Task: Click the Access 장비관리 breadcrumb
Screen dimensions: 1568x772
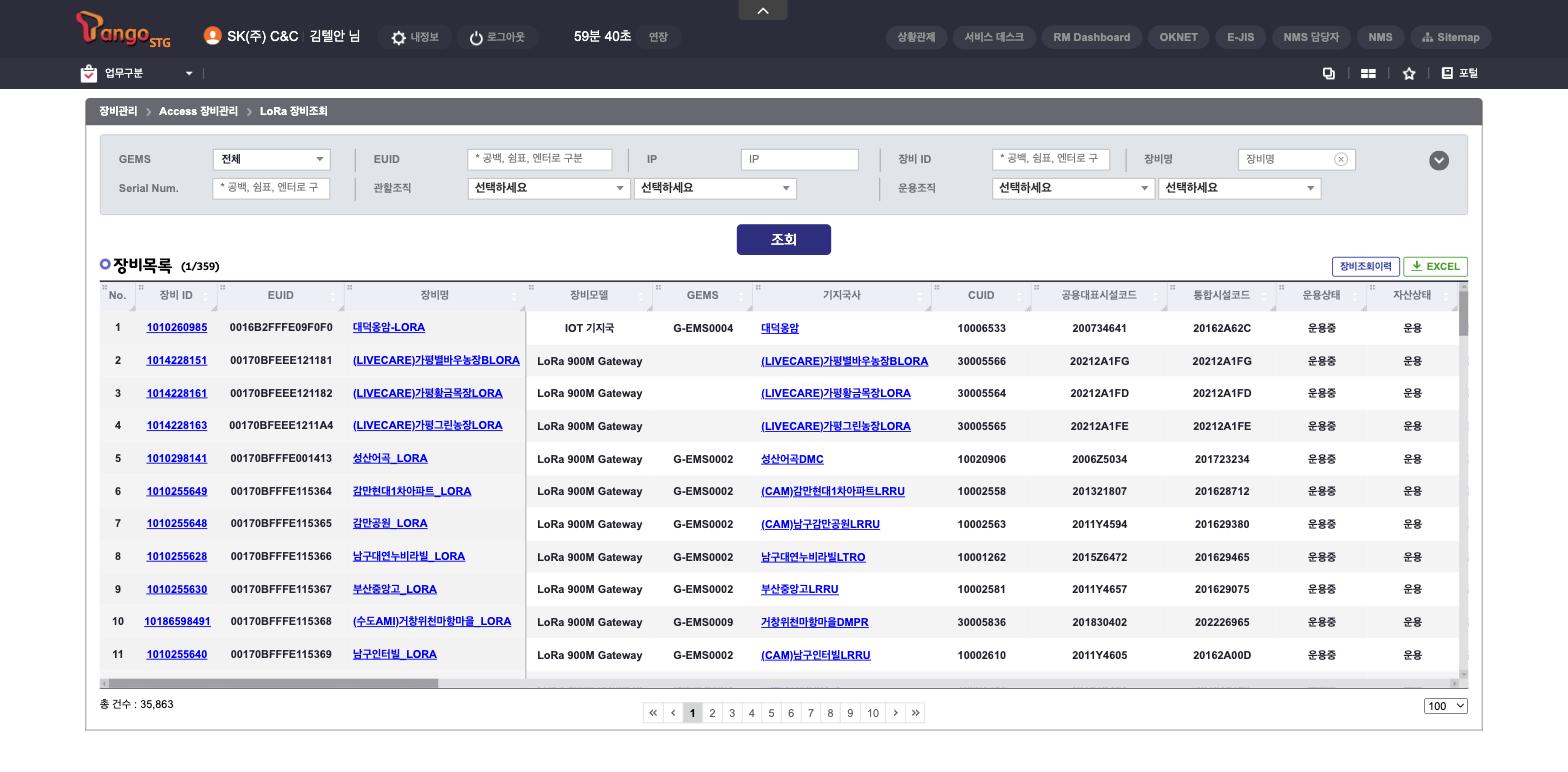Action: [x=198, y=111]
